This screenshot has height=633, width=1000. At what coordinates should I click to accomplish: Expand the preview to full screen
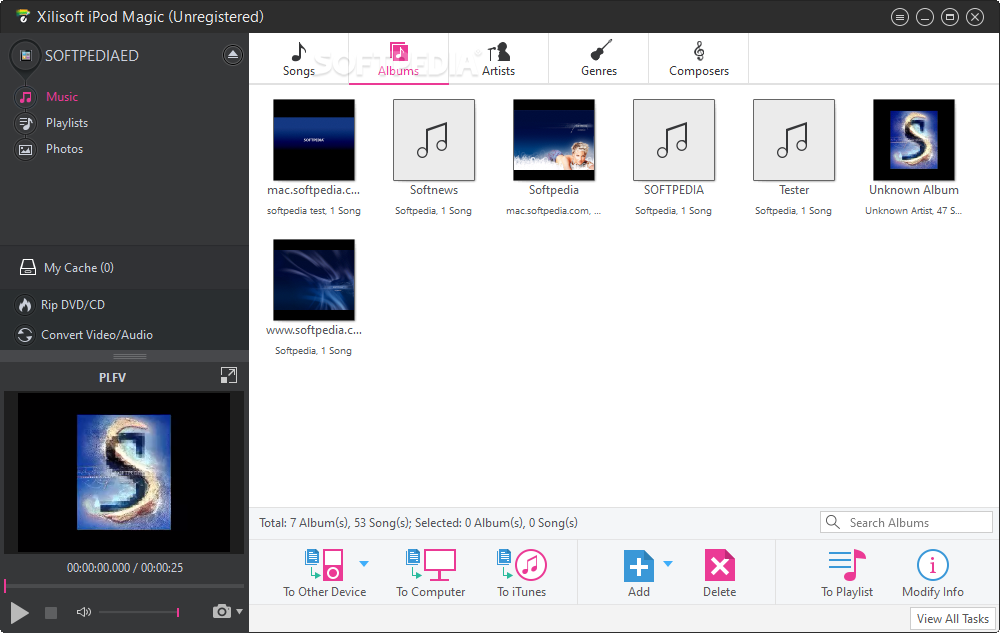tap(228, 375)
